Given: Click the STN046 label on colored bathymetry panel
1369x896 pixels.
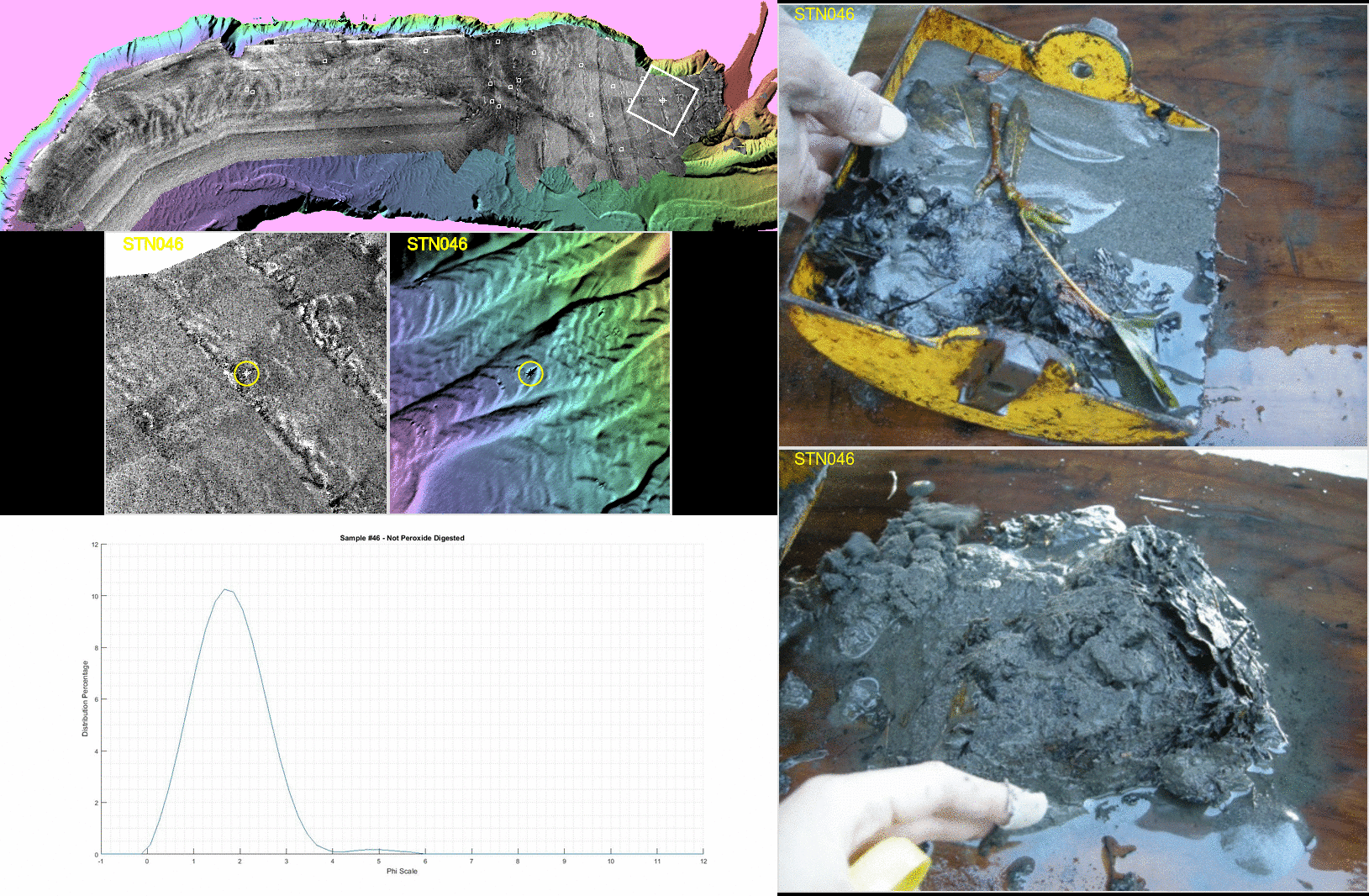Looking at the screenshot, I should [437, 245].
